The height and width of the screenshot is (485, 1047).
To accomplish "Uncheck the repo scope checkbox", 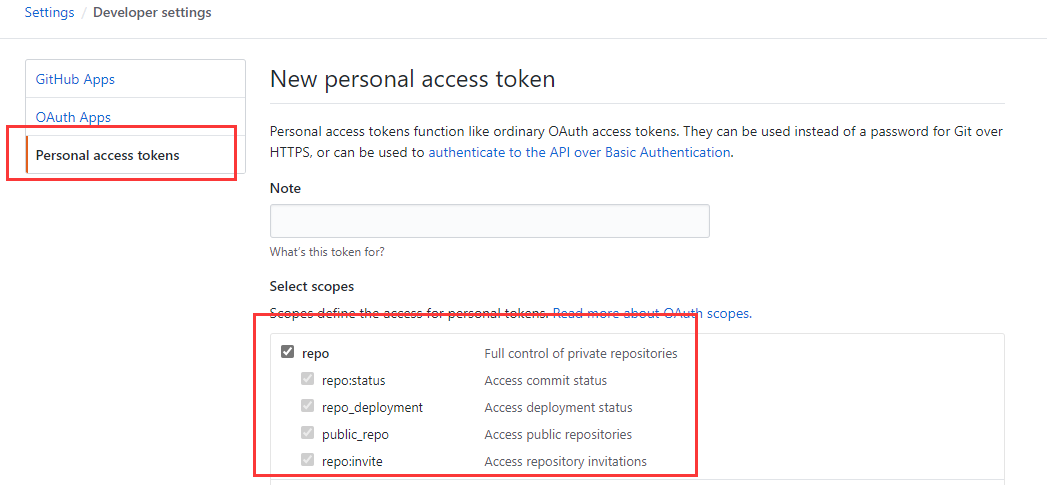I will click(288, 353).
